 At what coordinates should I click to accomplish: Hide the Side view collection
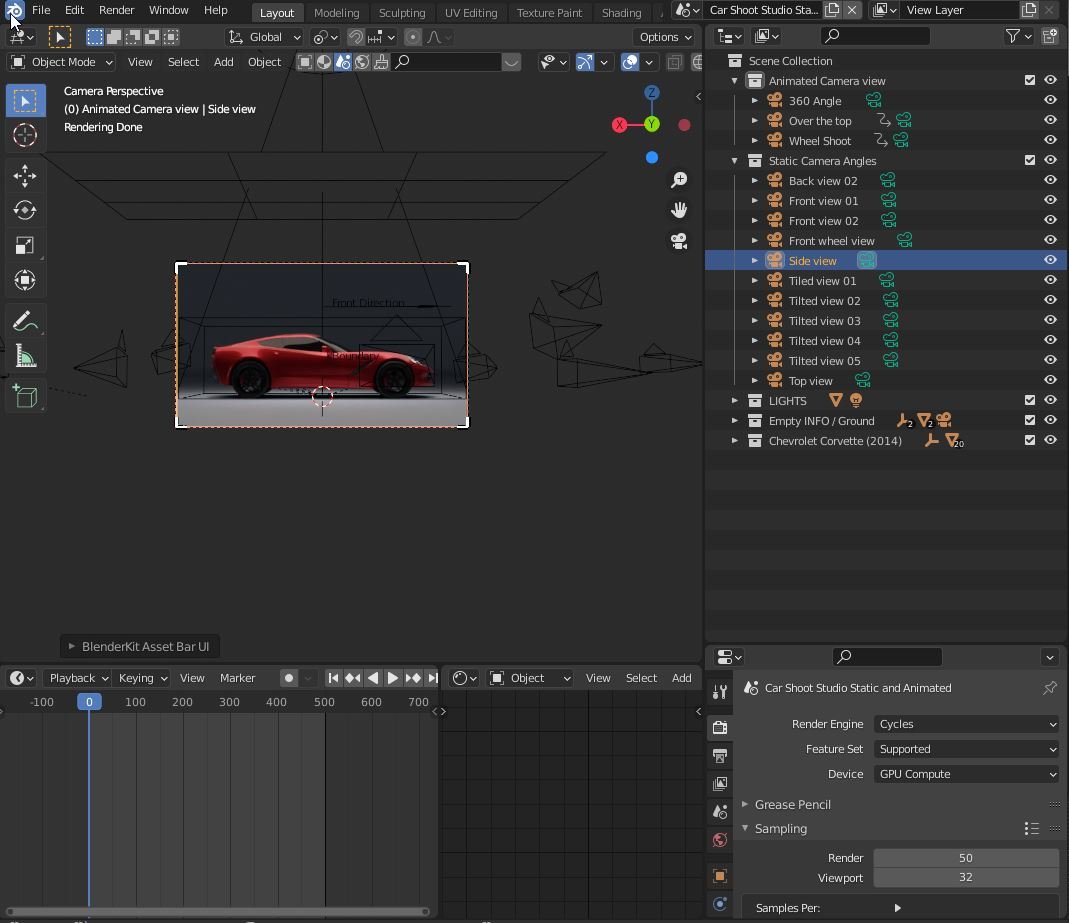1050,260
